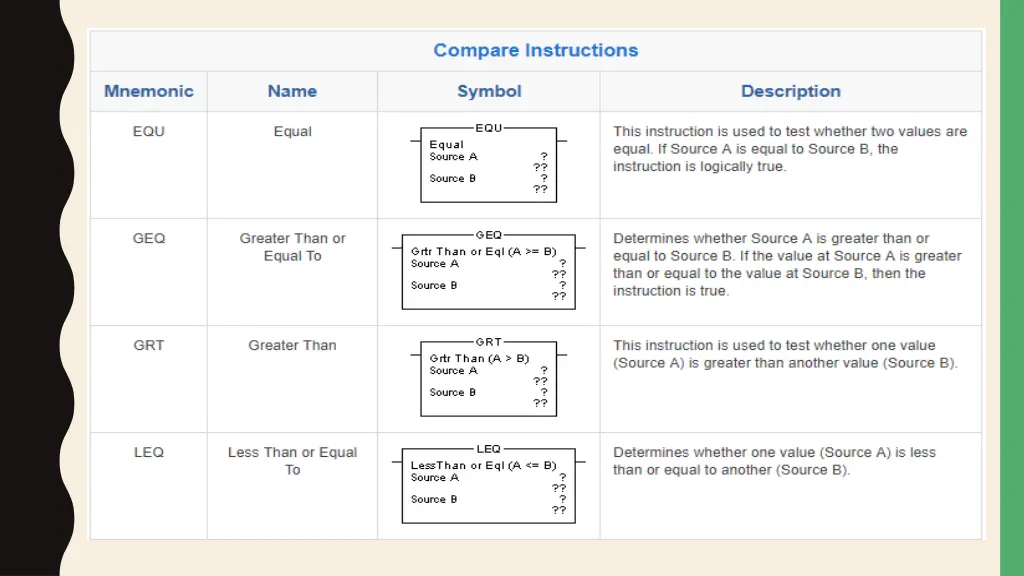Click the GRT instruction block symbol

pyautogui.click(x=488, y=377)
